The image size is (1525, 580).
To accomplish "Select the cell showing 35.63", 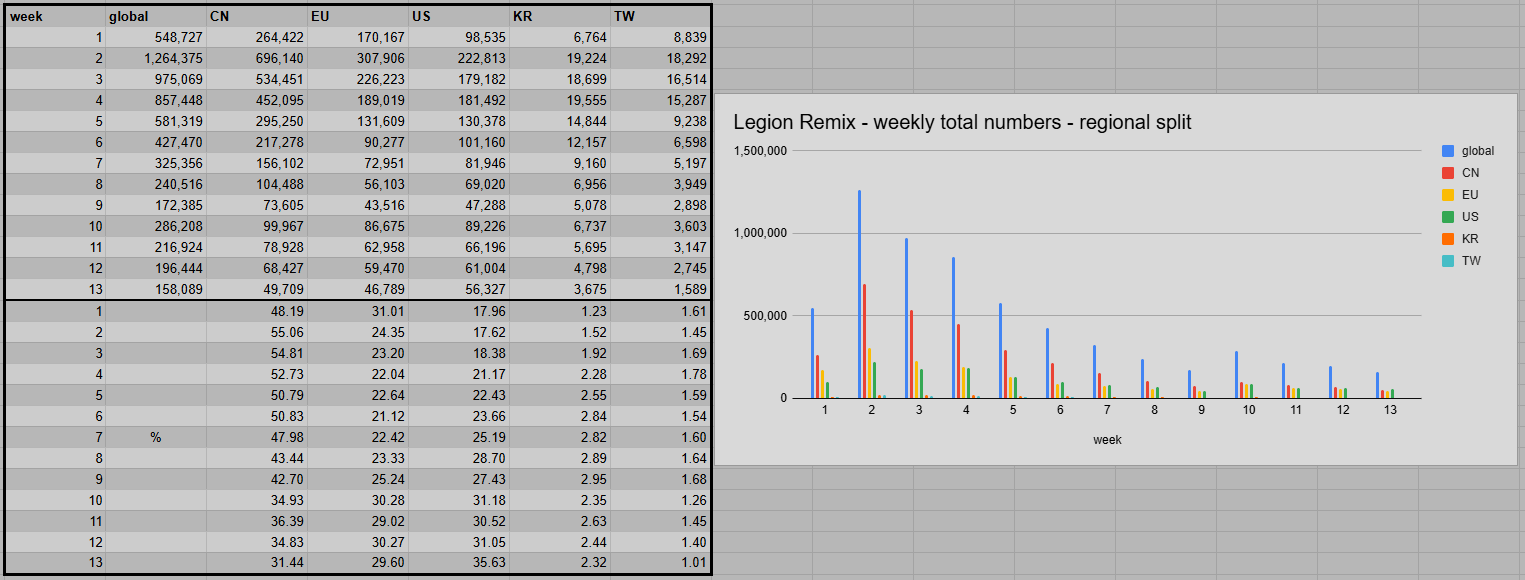I will (x=459, y=563).
